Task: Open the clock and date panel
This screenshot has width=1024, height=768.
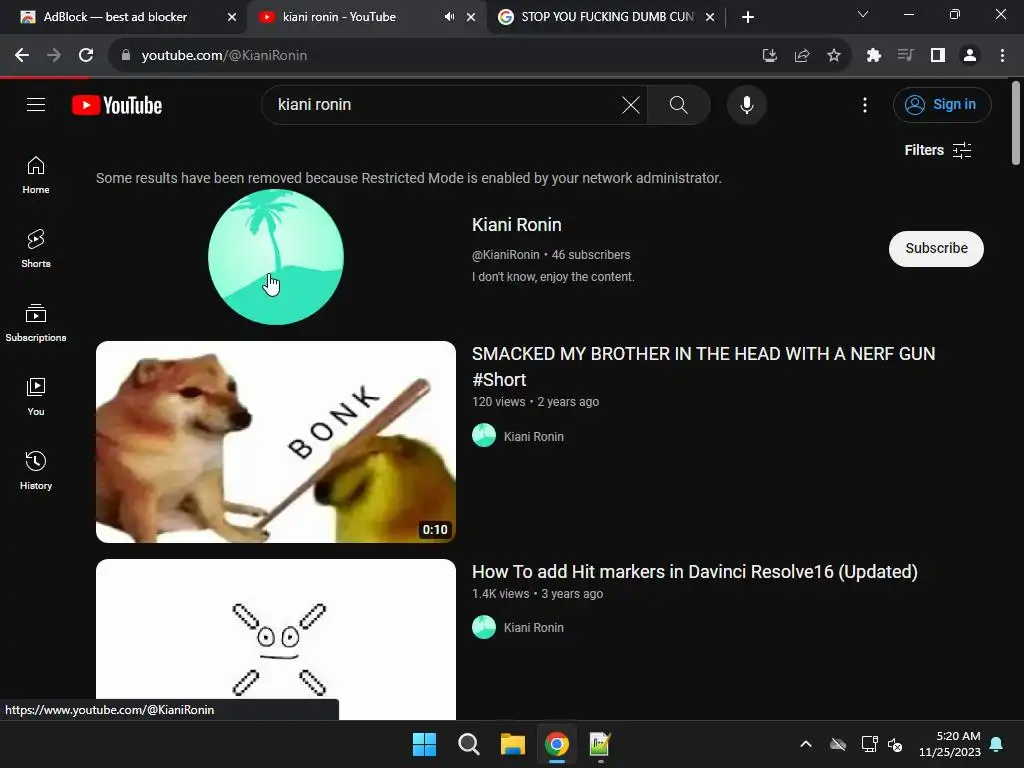Action: (949, 744)
